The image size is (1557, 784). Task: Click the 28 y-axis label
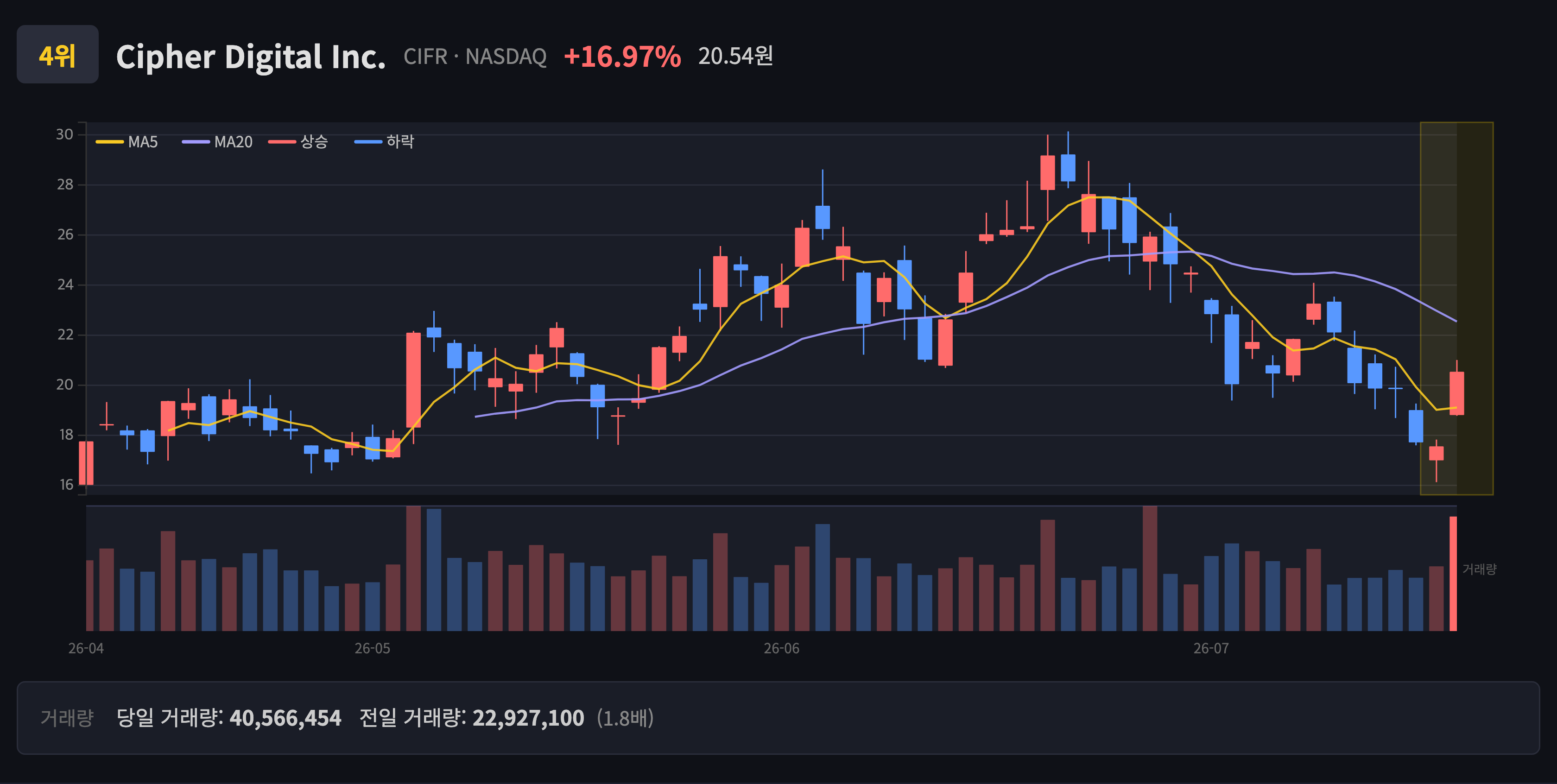[x=65, y=184]
